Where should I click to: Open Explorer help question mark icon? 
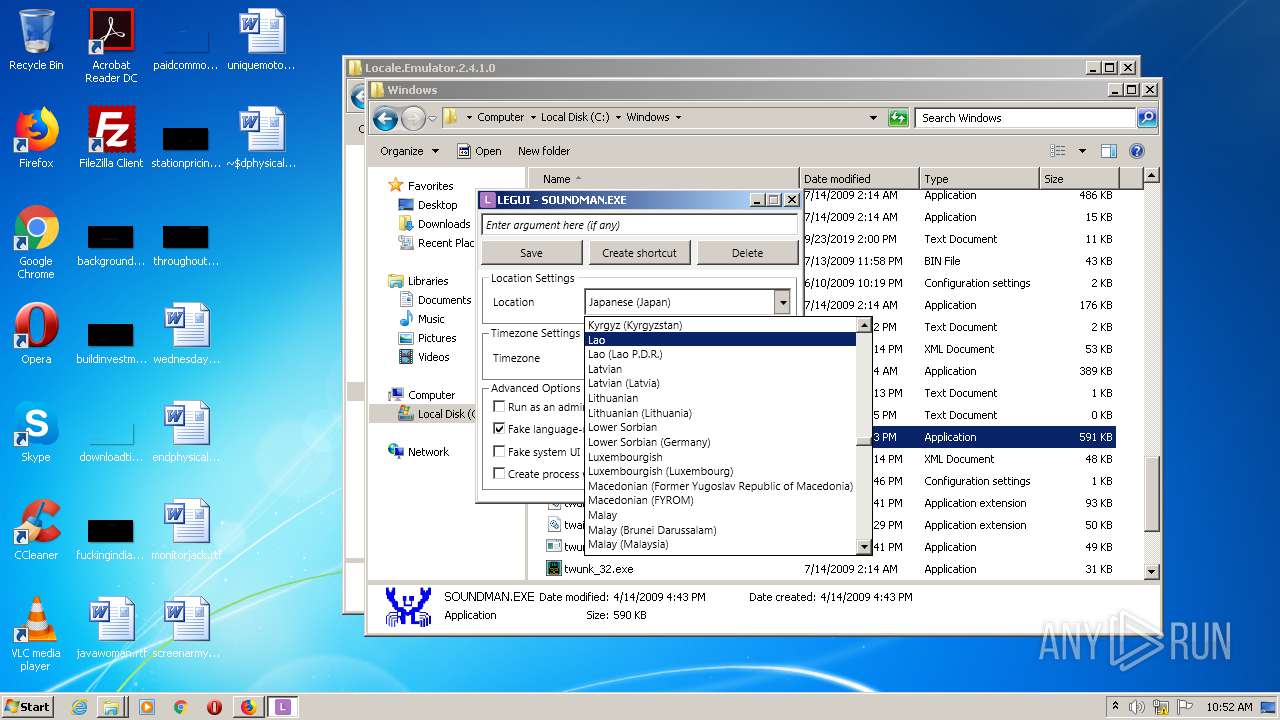point(1137,151)
